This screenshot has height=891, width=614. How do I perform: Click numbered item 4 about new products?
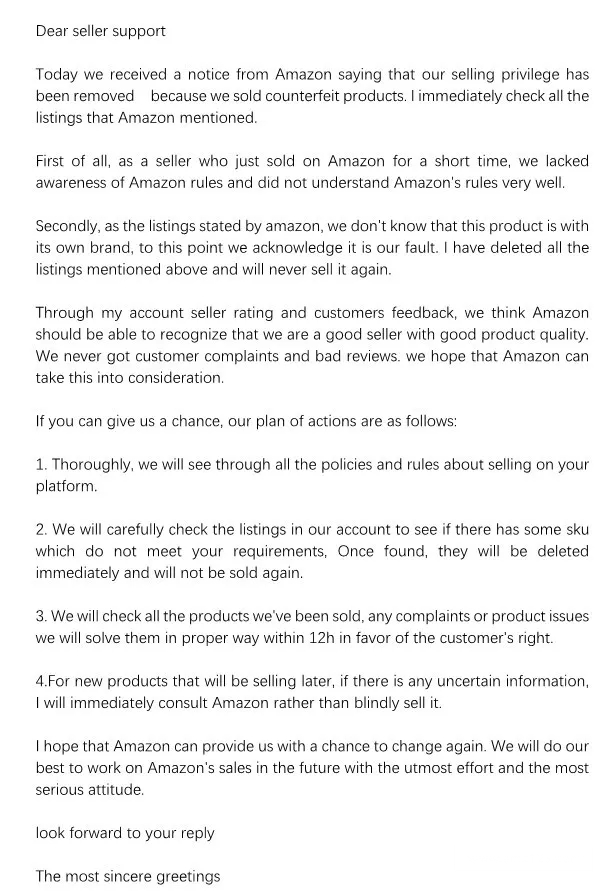pos(312,692)
